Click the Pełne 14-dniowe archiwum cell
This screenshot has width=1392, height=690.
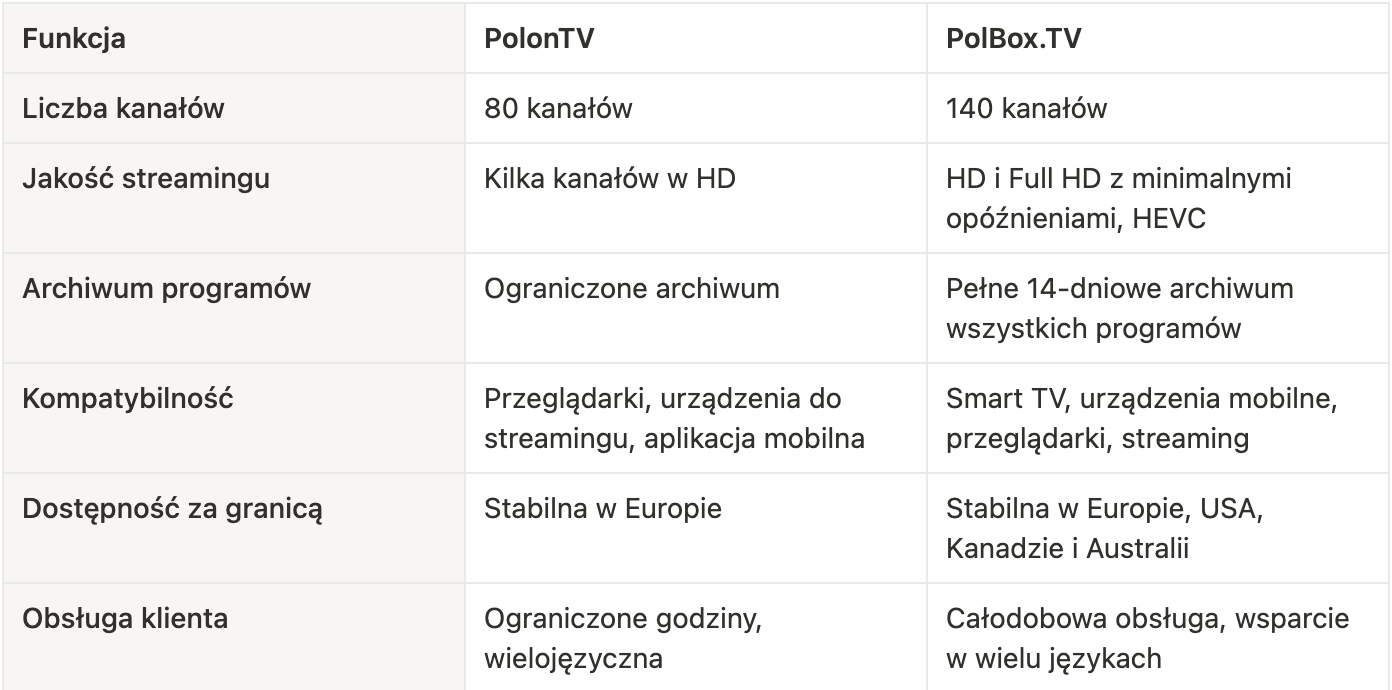[1119, 308]
